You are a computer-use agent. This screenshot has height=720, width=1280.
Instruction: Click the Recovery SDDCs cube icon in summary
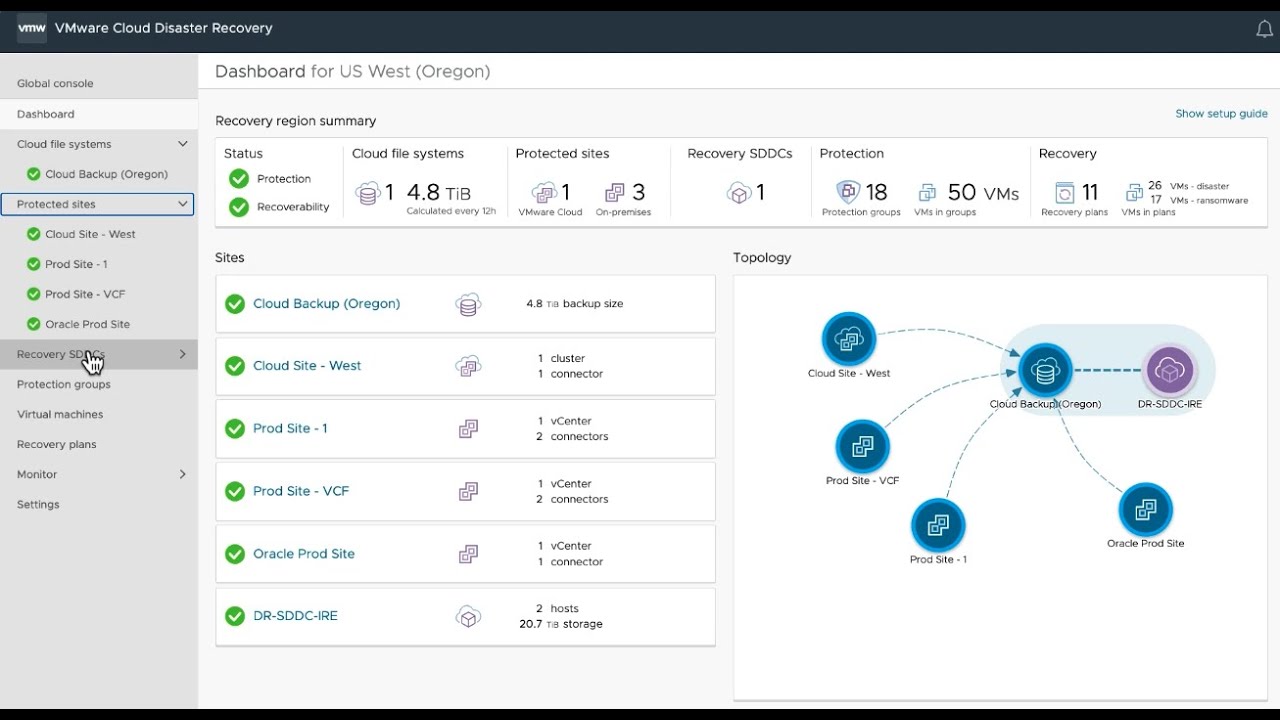(739, 193)
